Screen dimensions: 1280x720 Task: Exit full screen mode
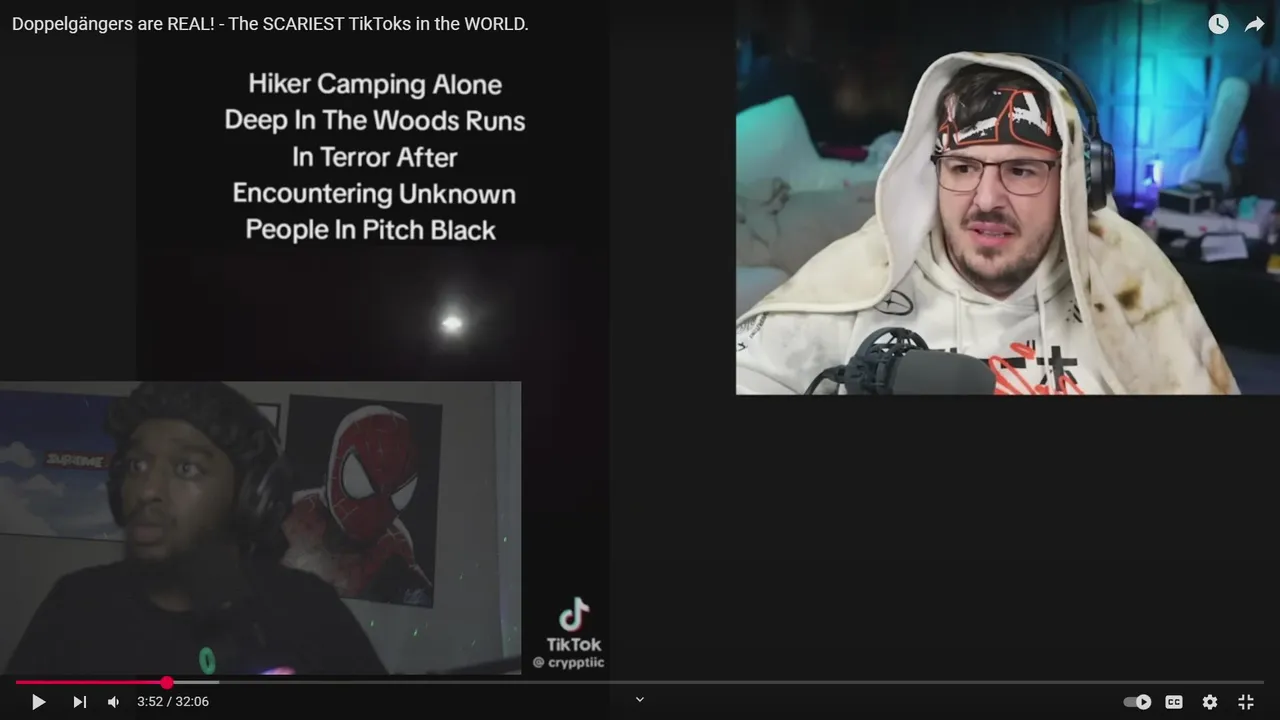click(x=1246, y=702)
